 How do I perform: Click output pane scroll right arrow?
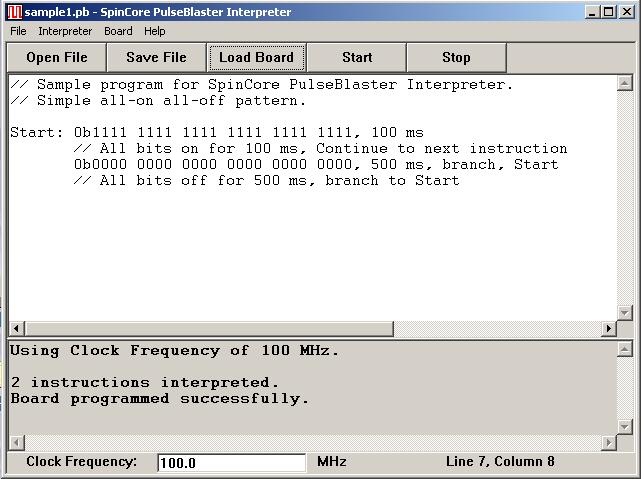609,442
